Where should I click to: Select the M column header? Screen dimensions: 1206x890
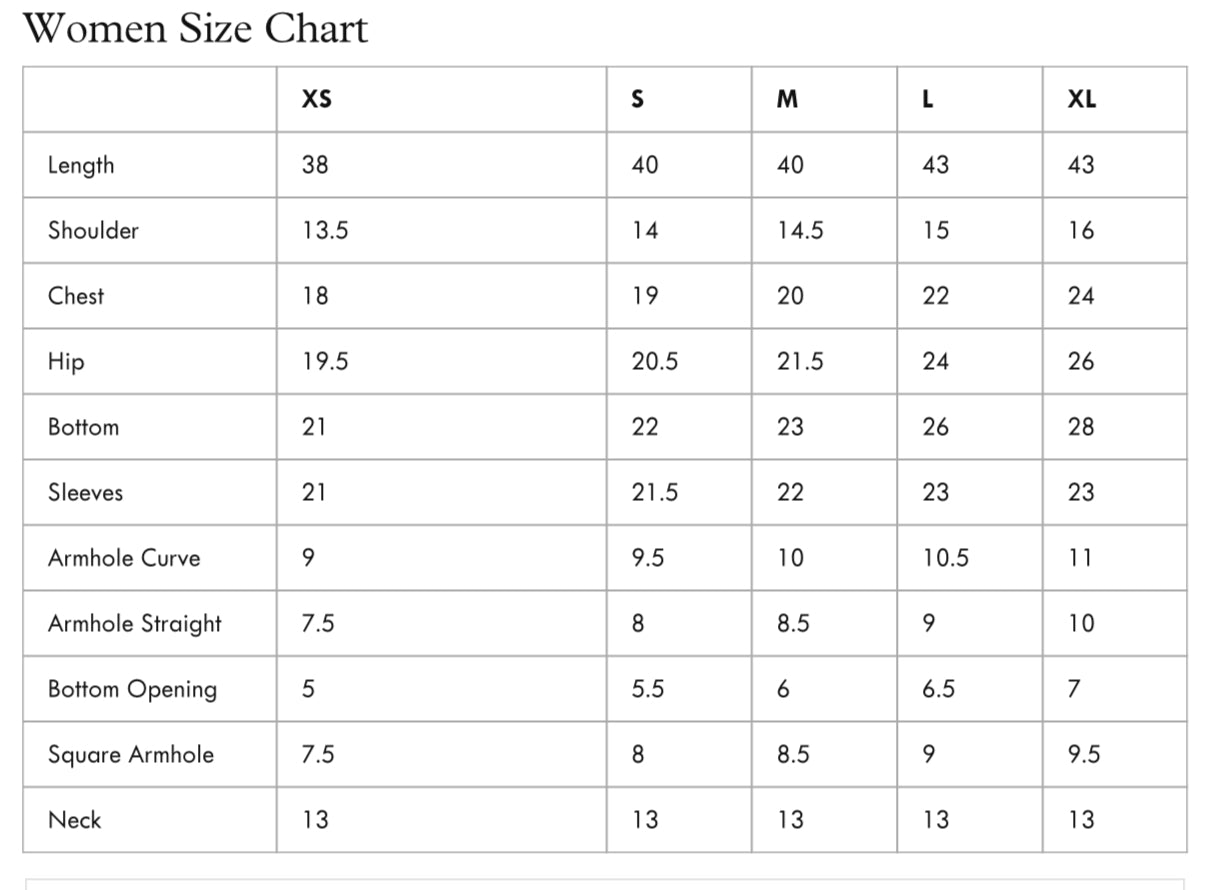[x=788, y=99]
